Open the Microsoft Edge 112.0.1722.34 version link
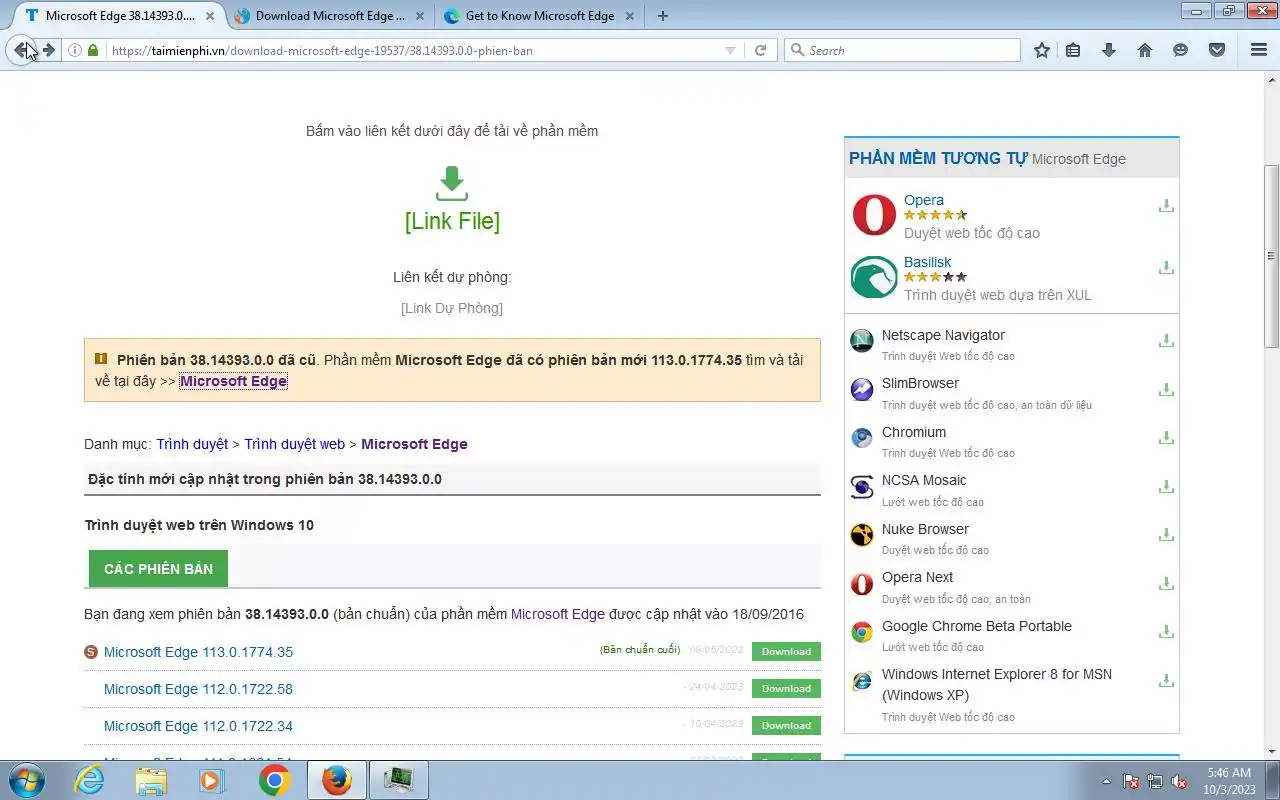Viewport: 1280px width, 800px height. click(198, 726)
